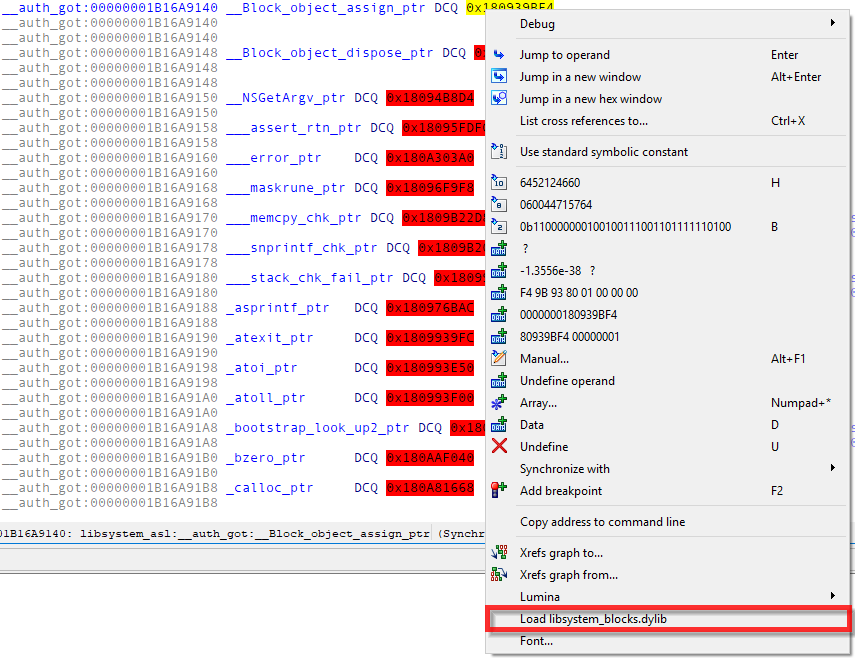The image size is (855, 658).
Task: Click the octal icon beside 060044715764
Action: 500,205
